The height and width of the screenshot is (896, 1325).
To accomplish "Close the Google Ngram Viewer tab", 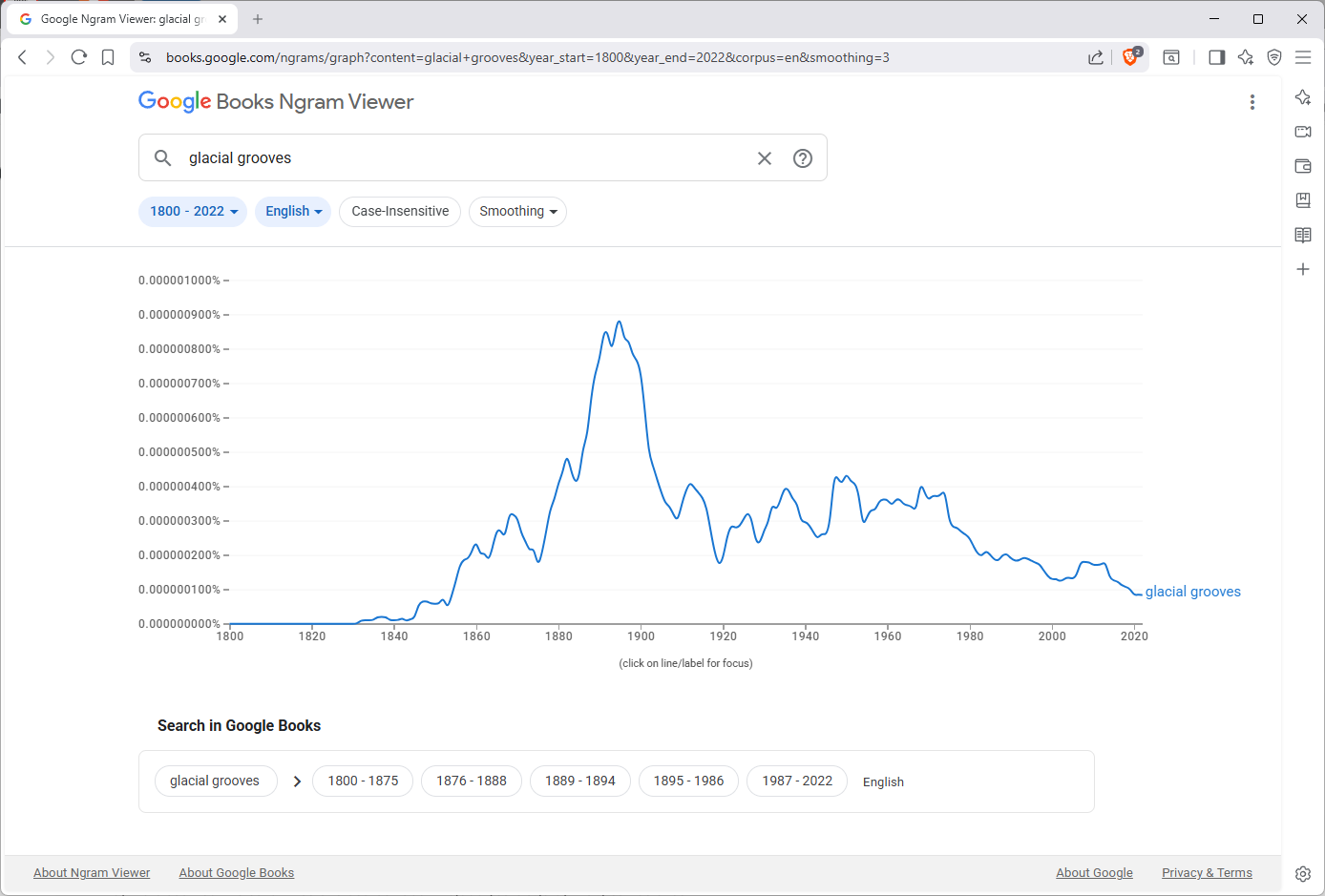I will pyautogui.click(x=222, y=19).
